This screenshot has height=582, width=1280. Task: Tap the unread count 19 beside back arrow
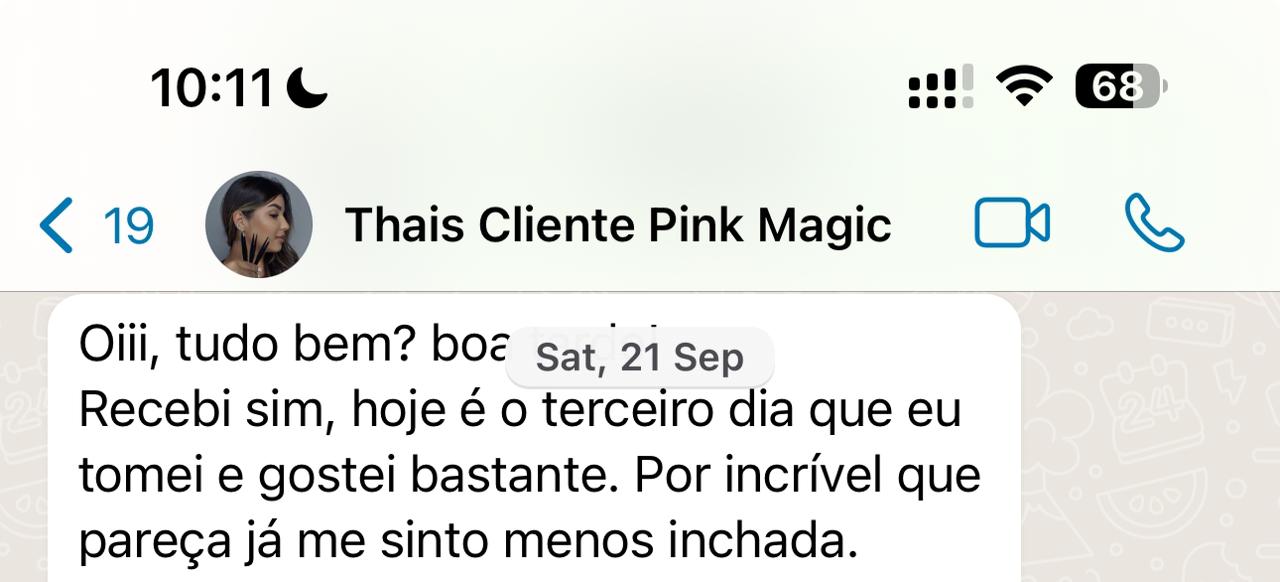pos(129,226)
